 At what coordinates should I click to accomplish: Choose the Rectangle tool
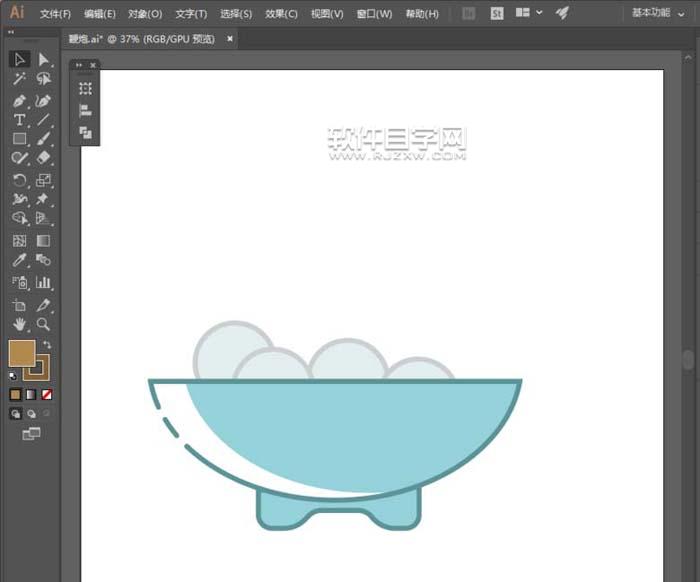[19, 139]
